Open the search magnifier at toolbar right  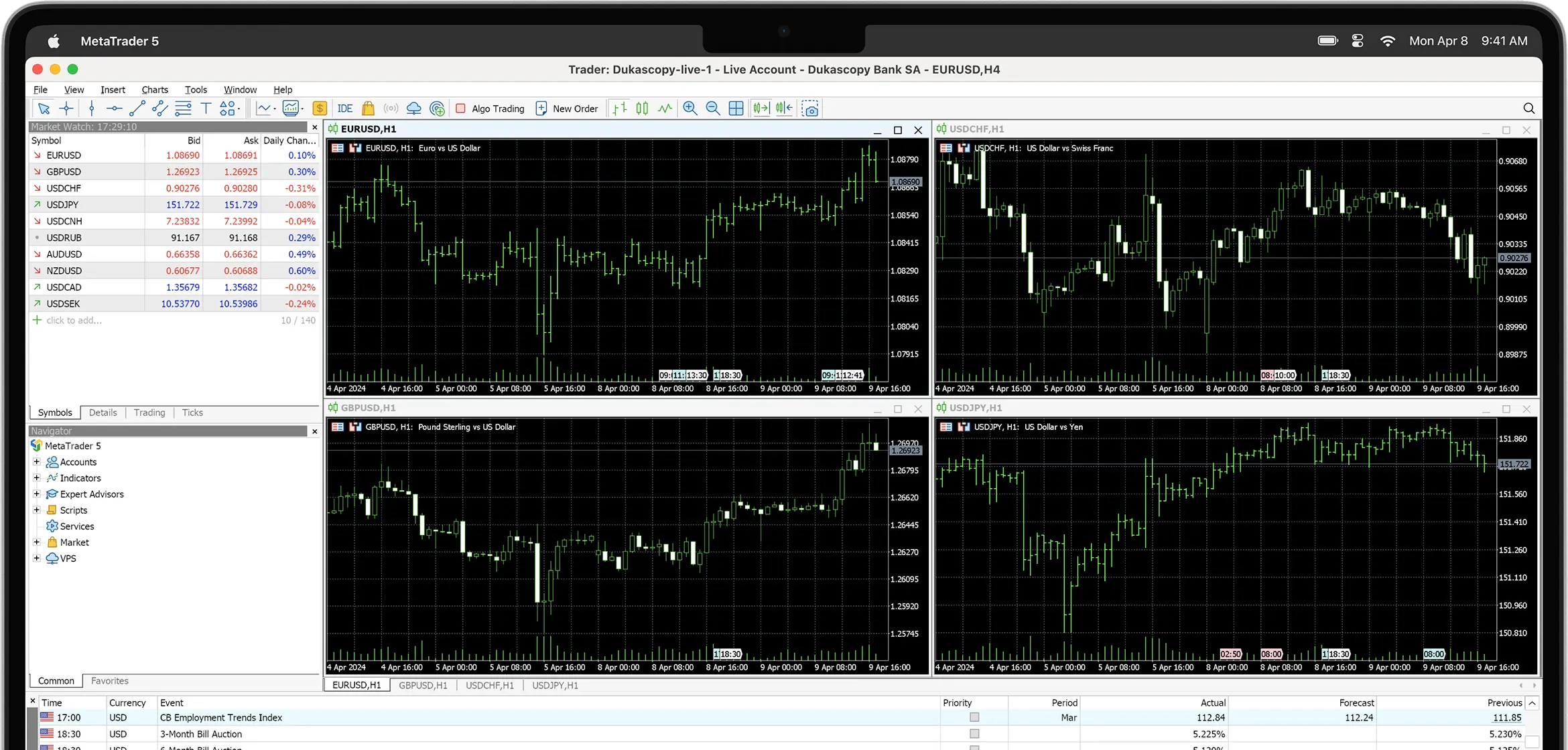pos(1529,108)
